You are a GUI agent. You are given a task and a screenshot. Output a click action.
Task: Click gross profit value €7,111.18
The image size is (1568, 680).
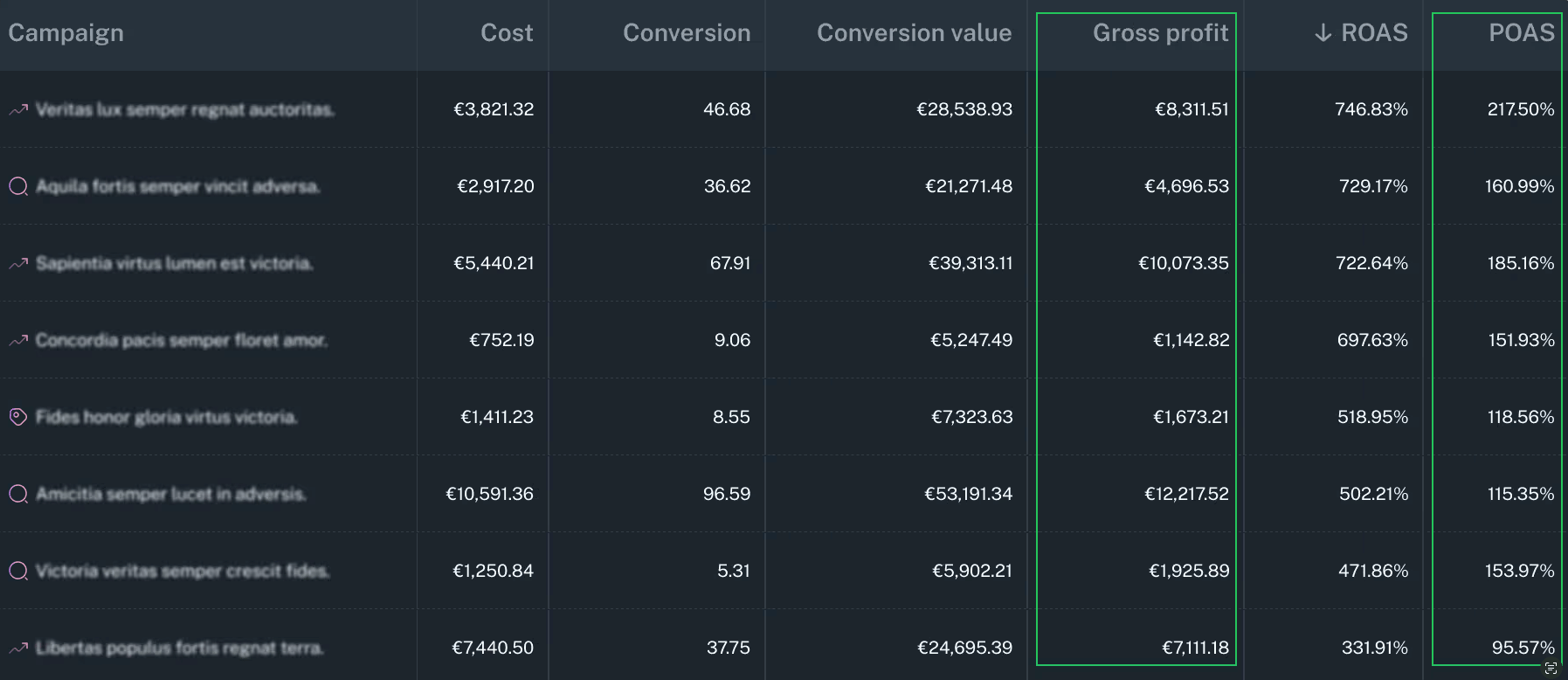tap(1195, 648)
